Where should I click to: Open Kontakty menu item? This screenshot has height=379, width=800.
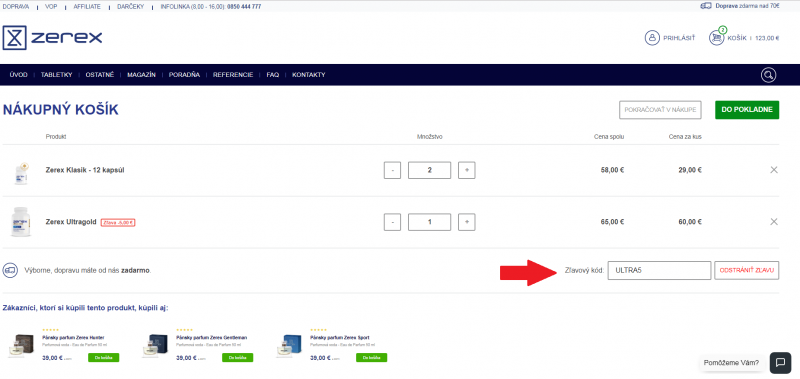point(309,75)
